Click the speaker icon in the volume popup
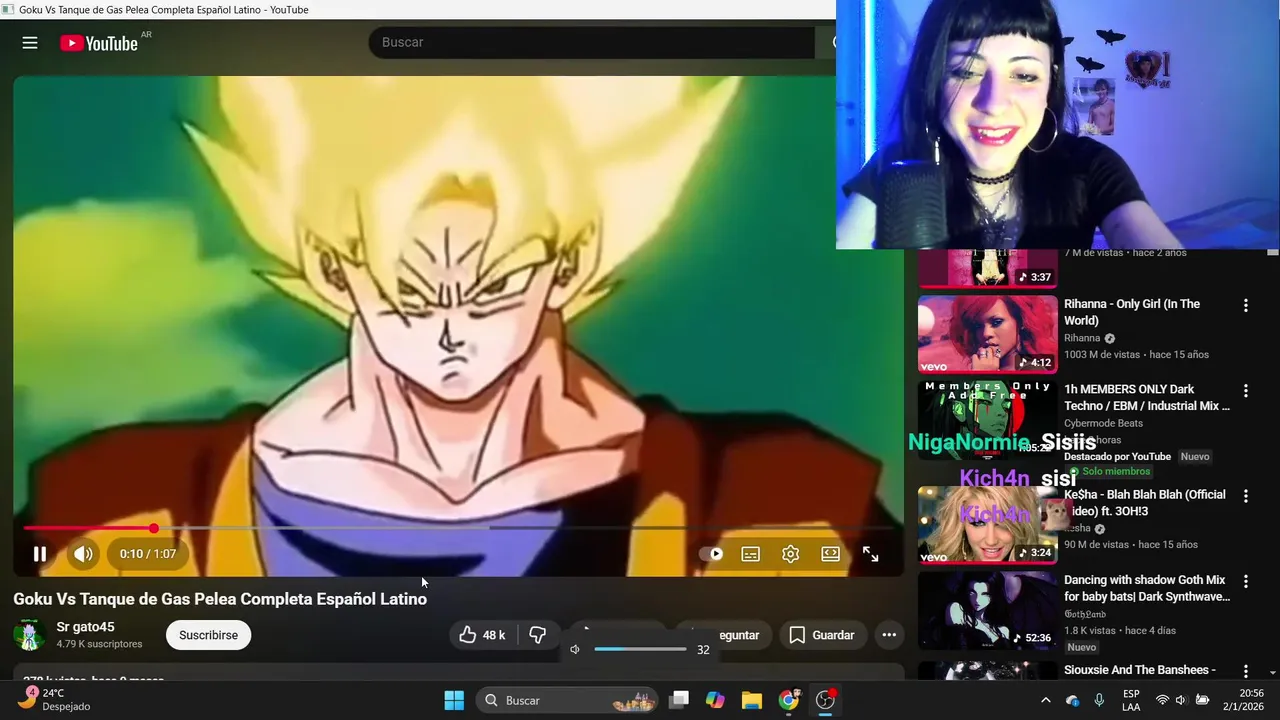The width and height of the screenshot is (1280, 720). pyautogui.click(x=575, y=650)
